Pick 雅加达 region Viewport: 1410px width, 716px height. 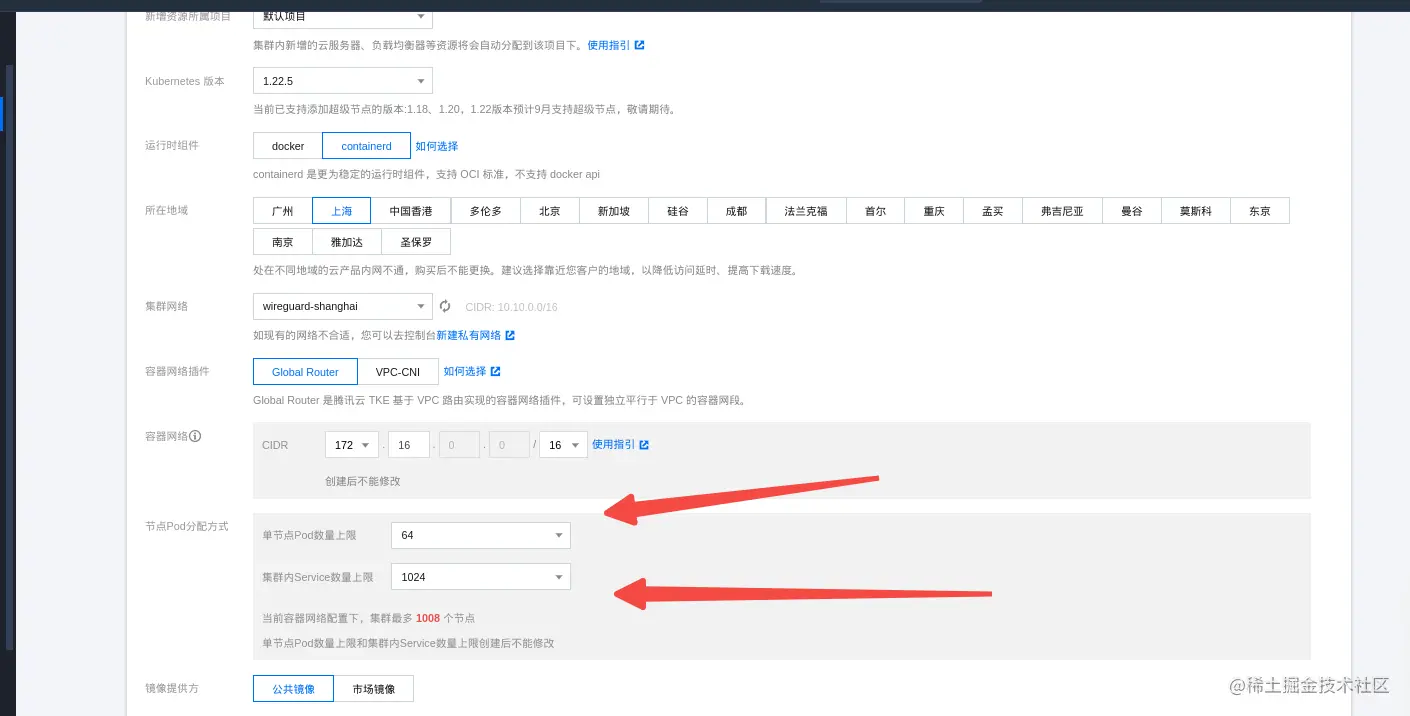(347, 242)
